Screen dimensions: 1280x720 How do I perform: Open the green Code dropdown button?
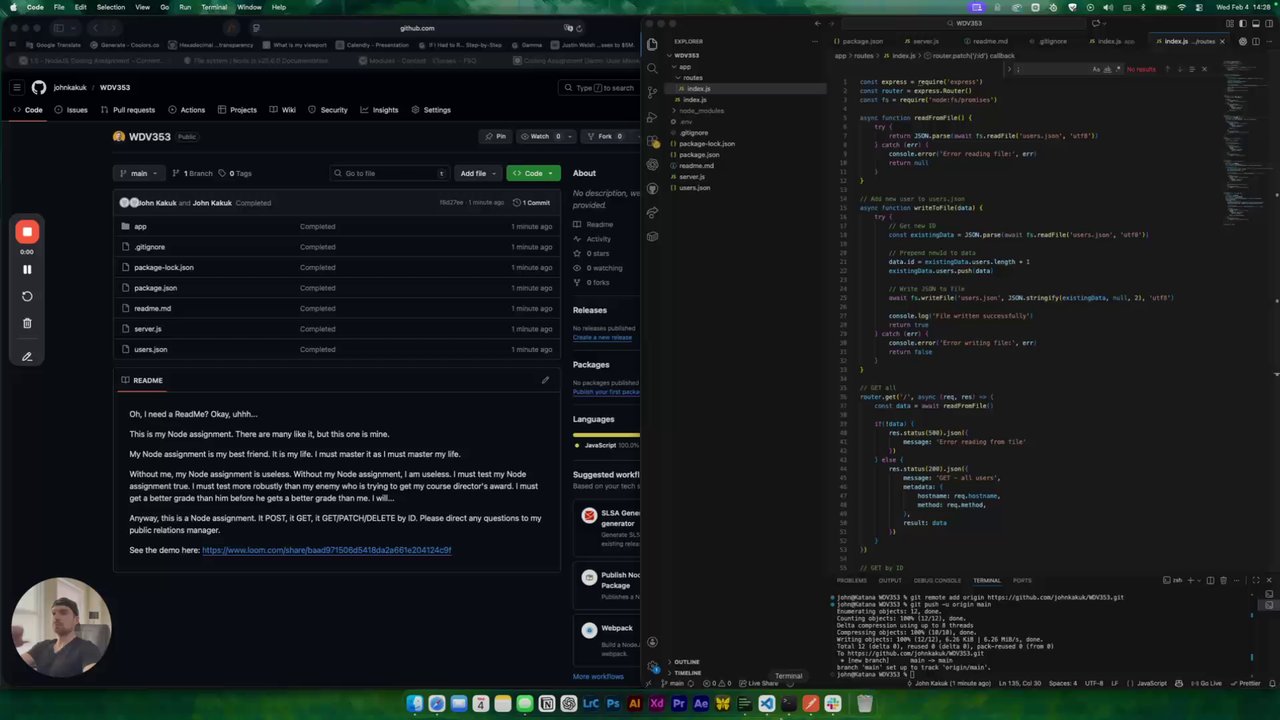(533, 173)
